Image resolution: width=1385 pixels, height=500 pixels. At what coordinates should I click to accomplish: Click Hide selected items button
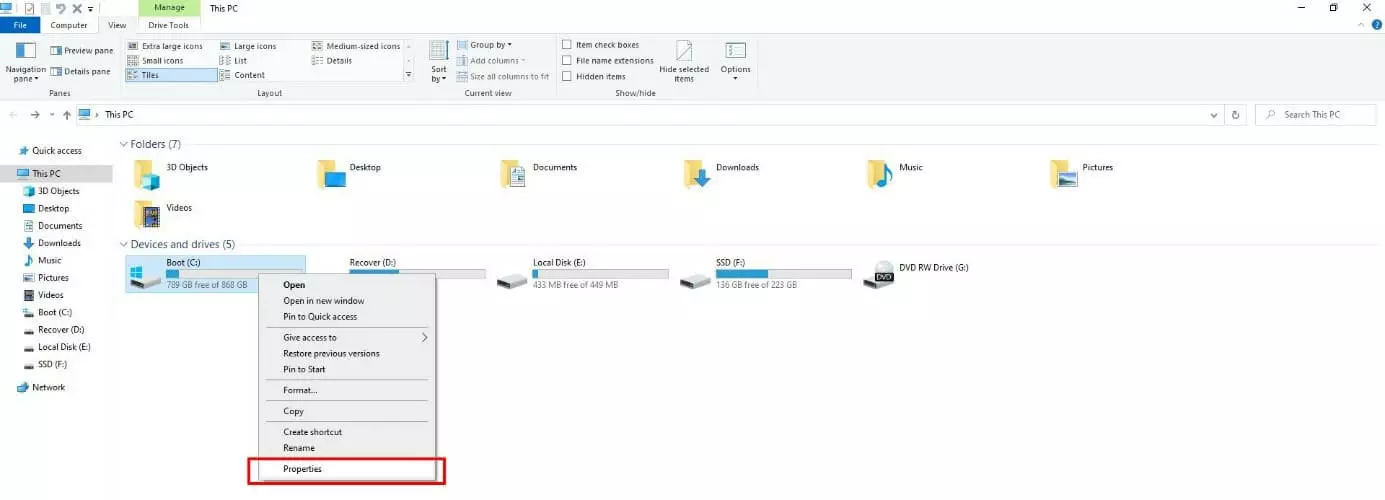[684, 61]
